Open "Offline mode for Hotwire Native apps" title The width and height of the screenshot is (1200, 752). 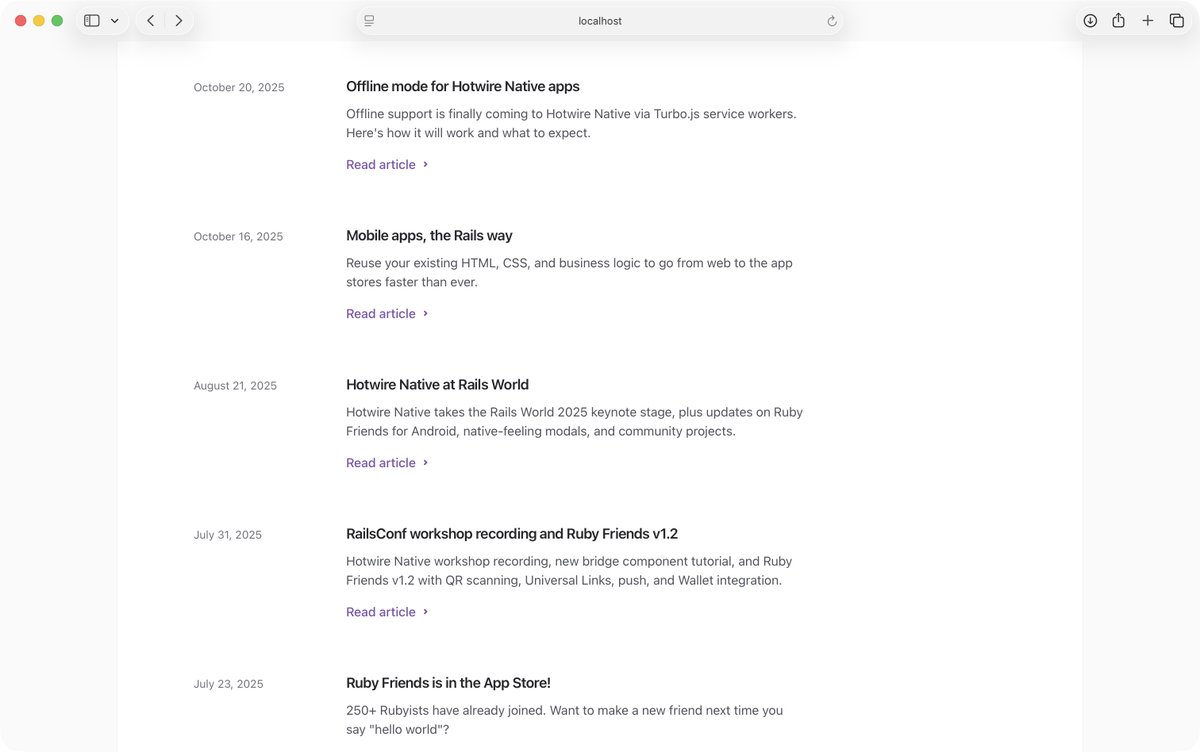[x=463, y=86]
